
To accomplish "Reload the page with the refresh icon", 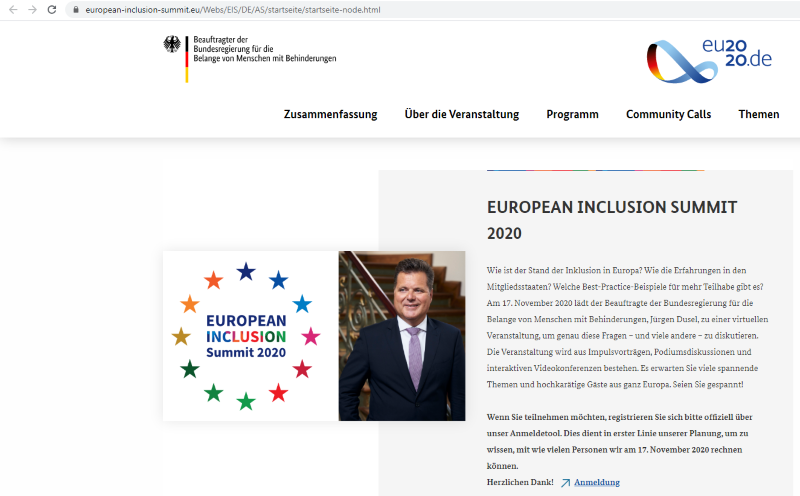I will click(x=52, y=9).
